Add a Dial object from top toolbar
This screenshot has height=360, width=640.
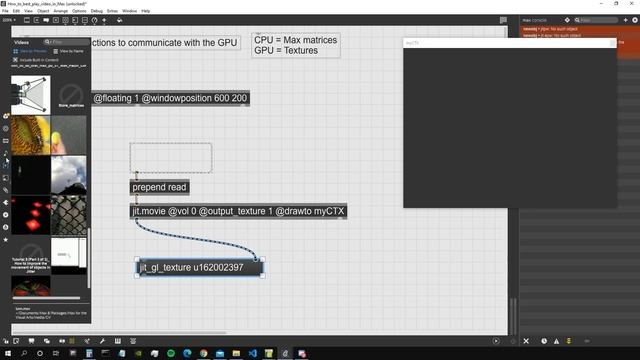pyautogui.click(x=95, y=20)
